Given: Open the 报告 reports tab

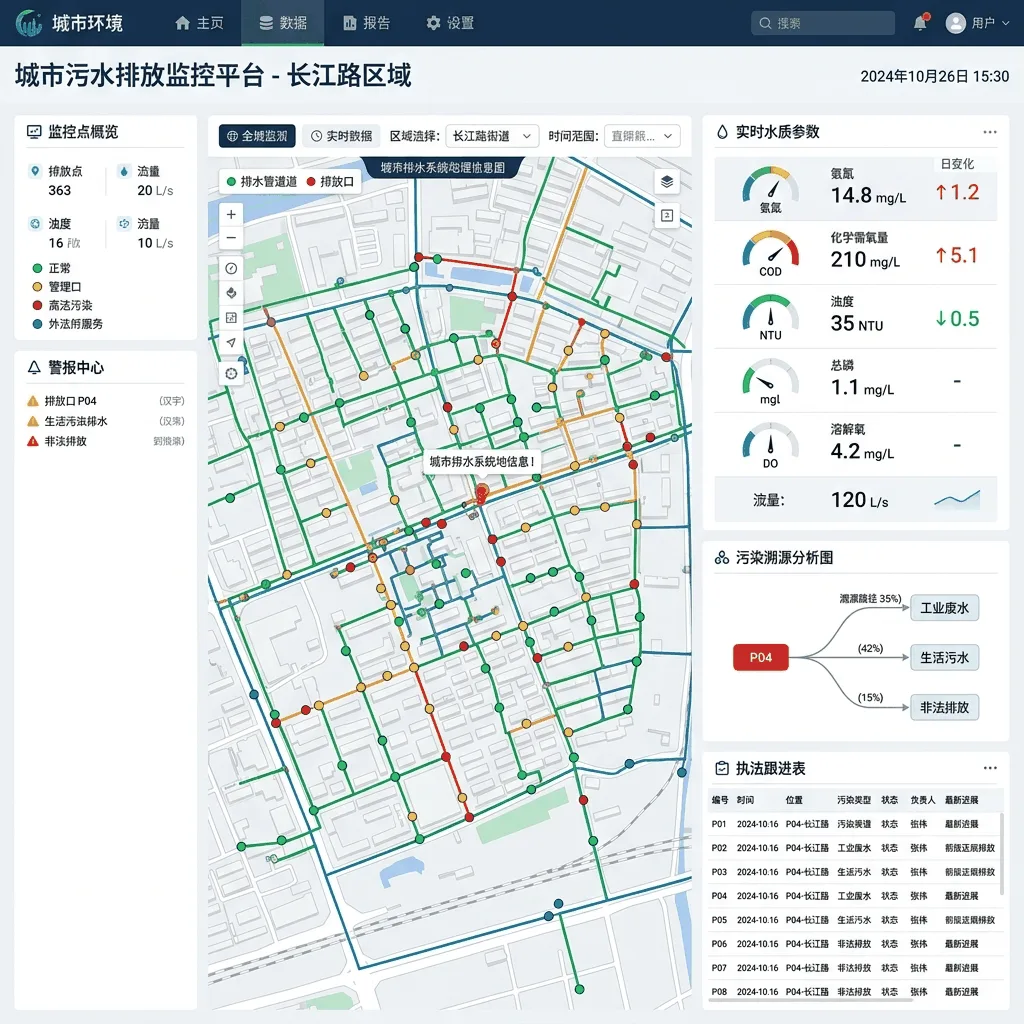Looking at the screenshot, I should click(x=366, y=23).
